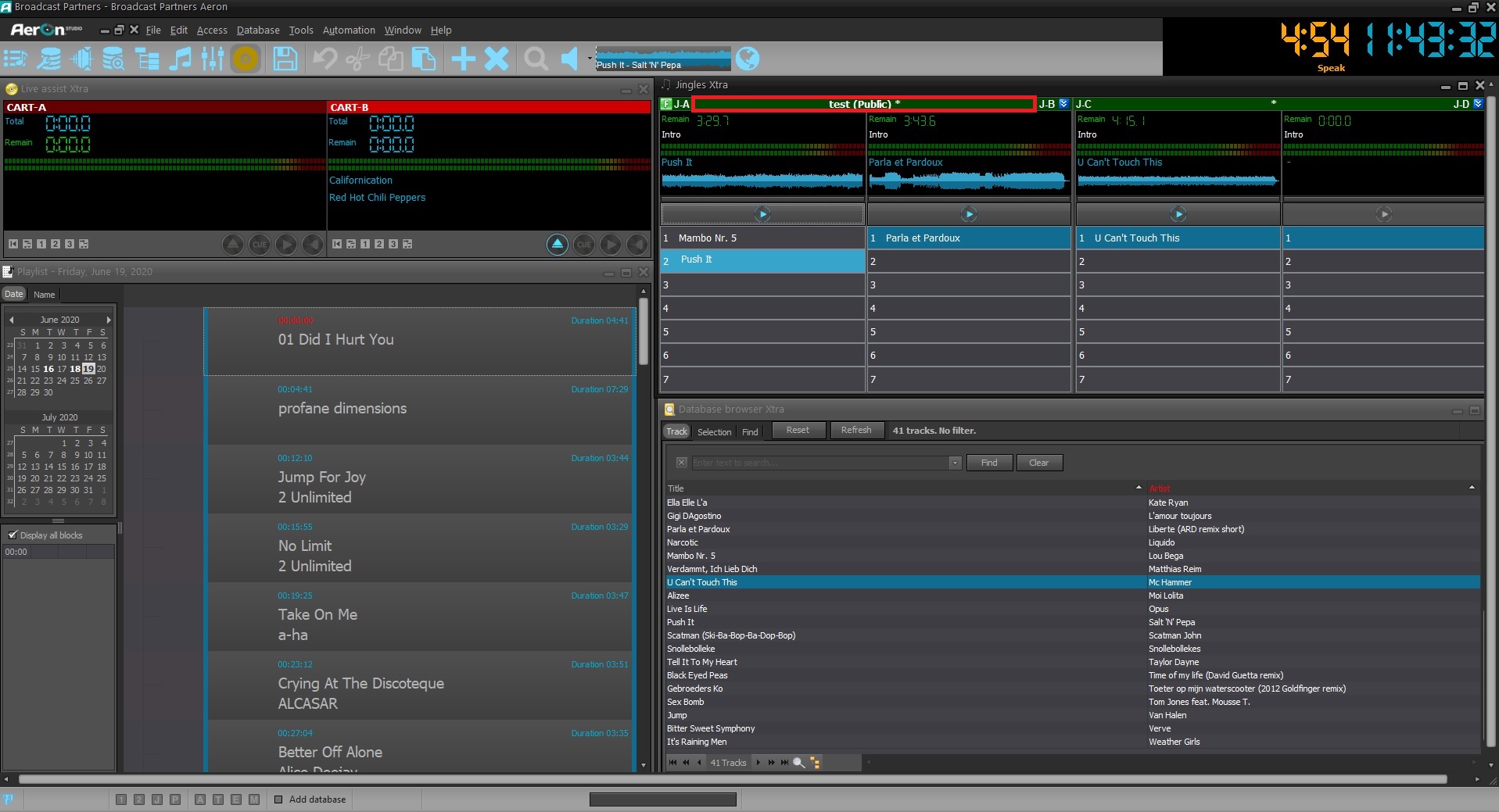The width and height of the screenshot is (1499, 812).
Task: Switch to the Selection tab
Action: [x=714, y=431]
